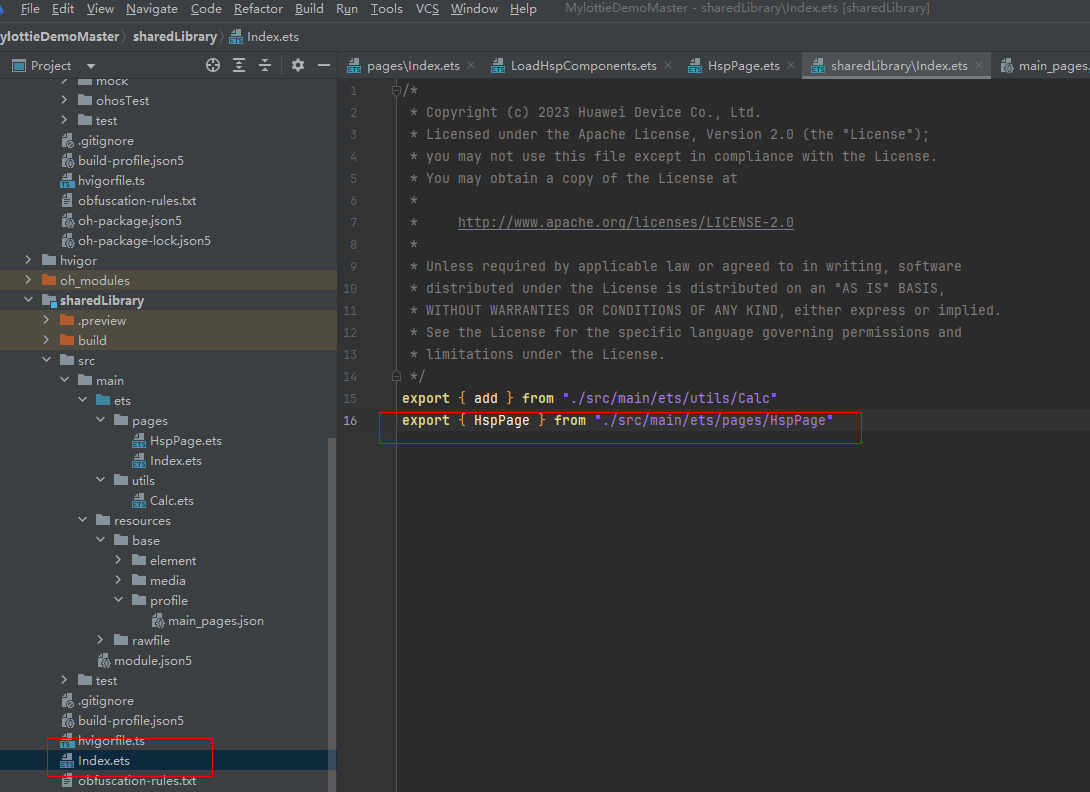
Task: Expand the rawfile folder
Action: pyautogui.click(x=101, y=641)
